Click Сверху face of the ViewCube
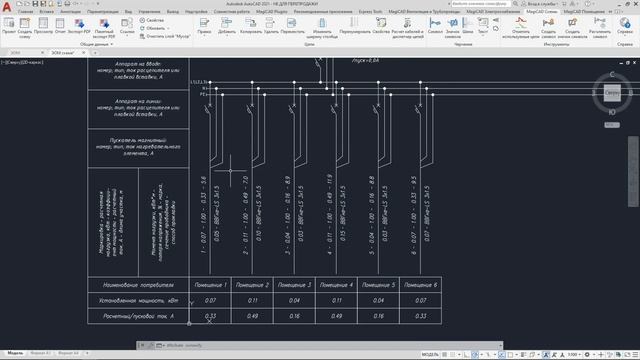The height and width of the screenshot is (360, 640). click(x=612, y=93)
